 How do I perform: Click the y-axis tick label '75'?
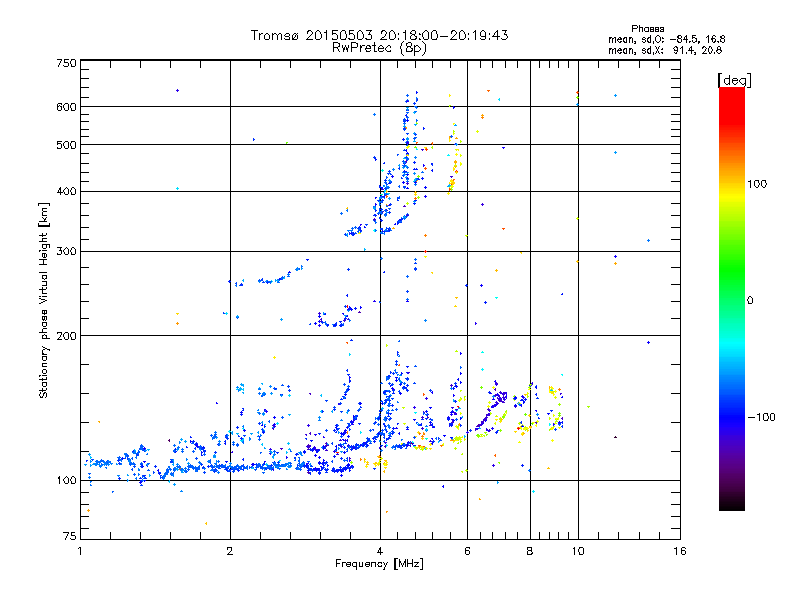coord(70,536)
